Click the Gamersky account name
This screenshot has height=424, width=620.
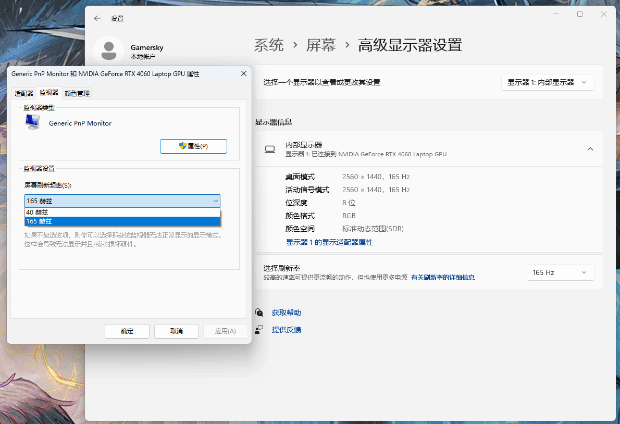click(147, 47)
